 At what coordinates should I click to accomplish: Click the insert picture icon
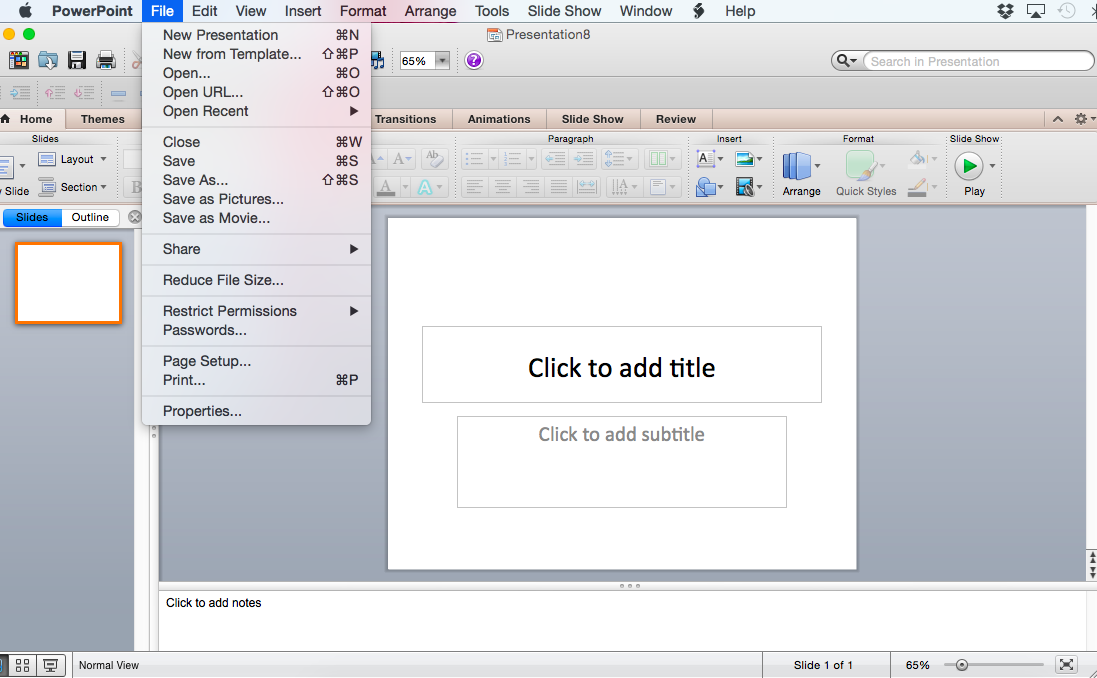point(744,159)
